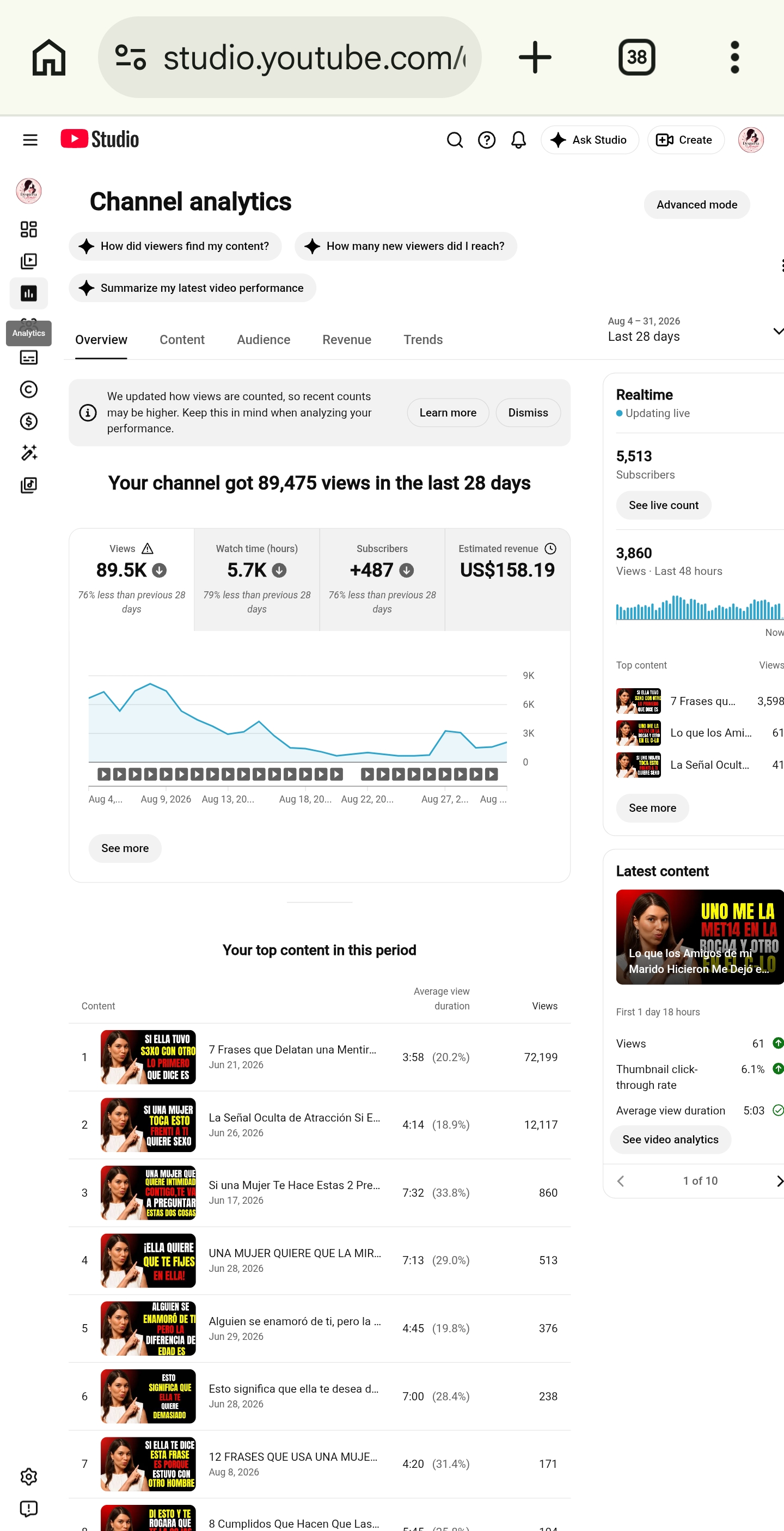Open the browser three-dot menu
This screenshot has height=1531, width=784.
[x=734, y=57]
